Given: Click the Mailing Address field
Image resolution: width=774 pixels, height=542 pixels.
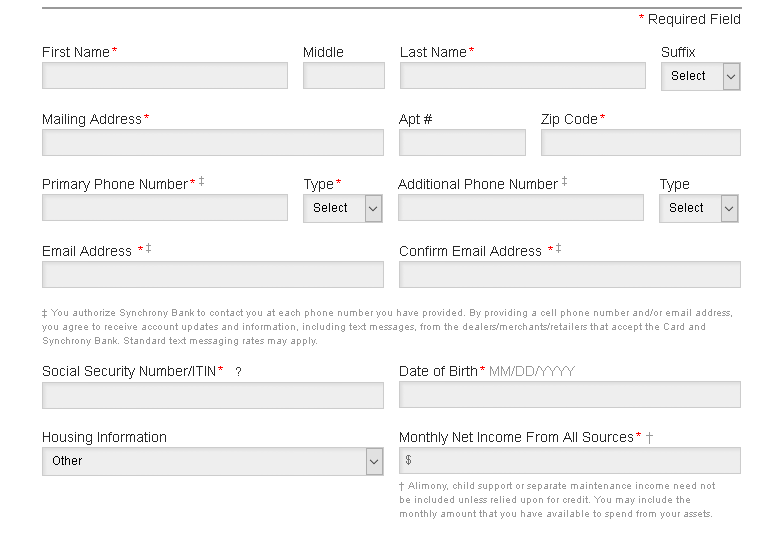Looking at the screenshot, I should coord(213,143).
